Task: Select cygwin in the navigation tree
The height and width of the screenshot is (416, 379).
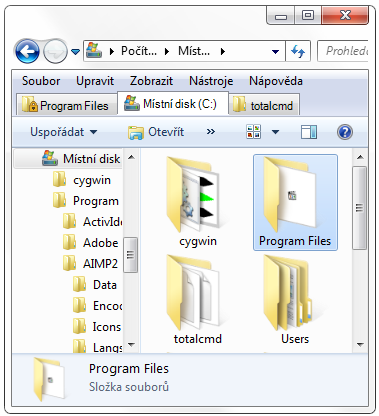Action: click(x=82, y=180)
